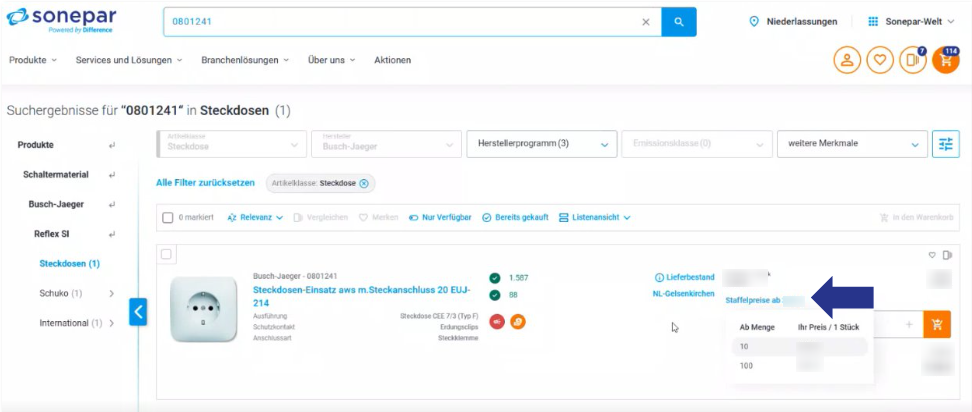972x412 pixels.
Task: Select Schaltermaterial in the category tree
Action: point(56,175)
